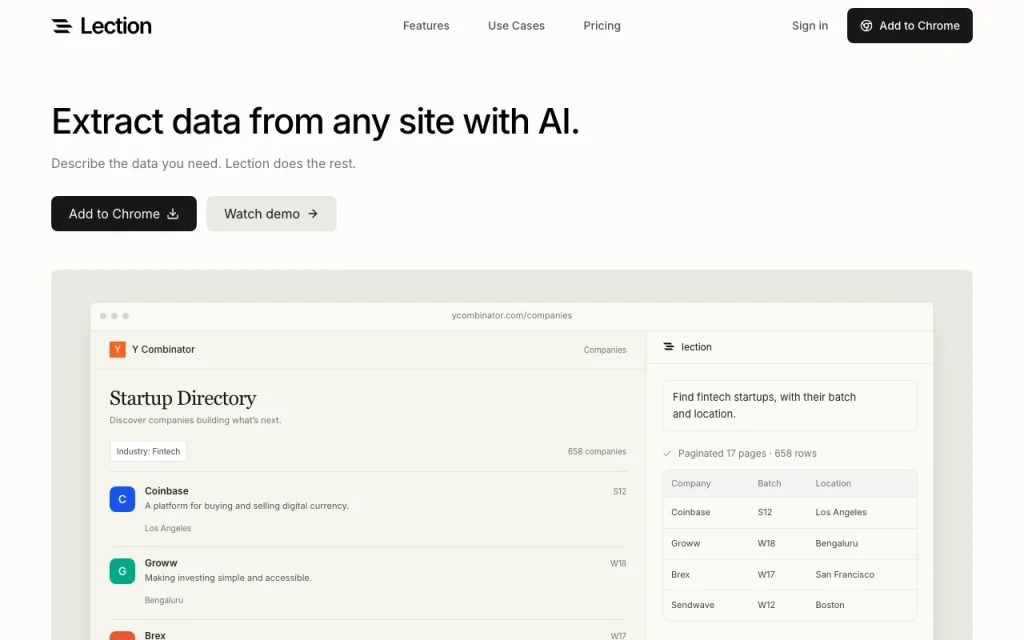Click the W12 batch cell
The width and height of the screenshot is (1024, 640).
tap(766, 605)
